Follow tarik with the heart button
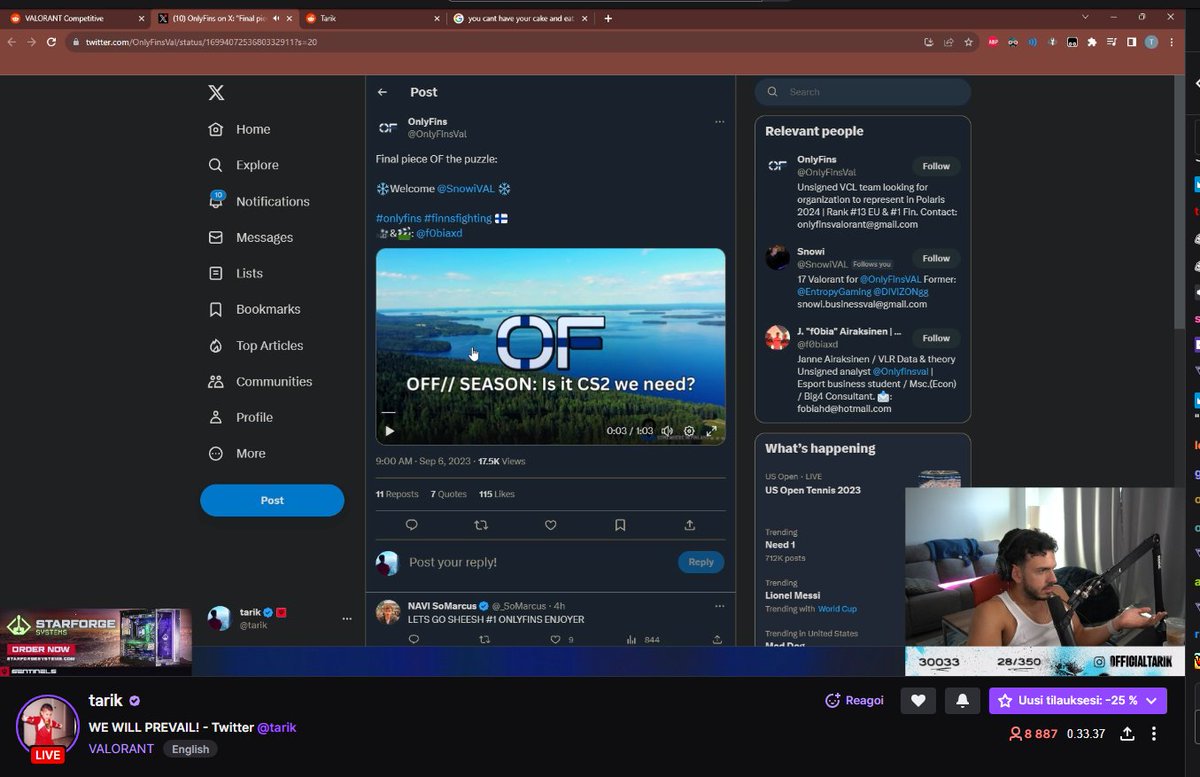 (x=919, y=702)
